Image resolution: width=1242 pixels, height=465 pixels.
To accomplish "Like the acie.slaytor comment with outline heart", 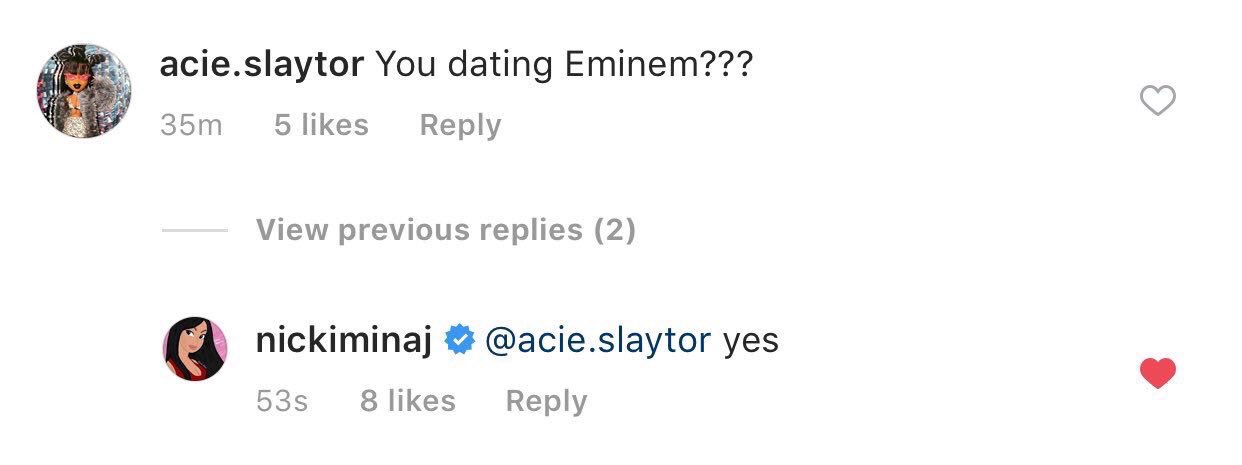I will 1158,101.
